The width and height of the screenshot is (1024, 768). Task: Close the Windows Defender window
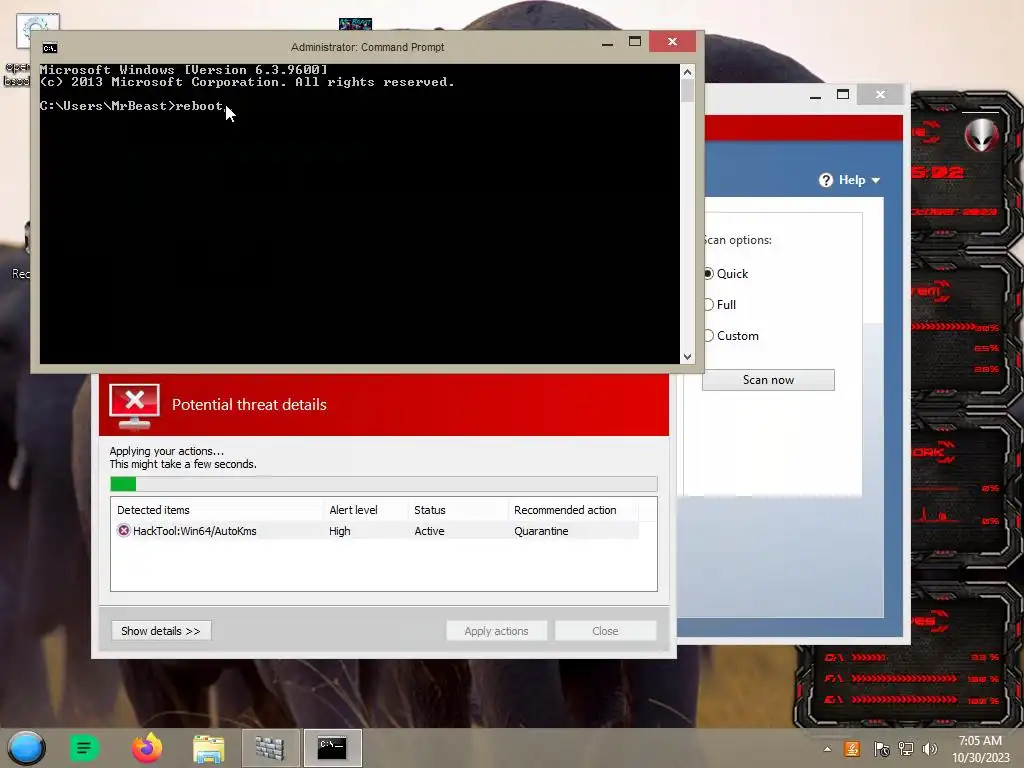pyautogui.click(x=880, y=95)
